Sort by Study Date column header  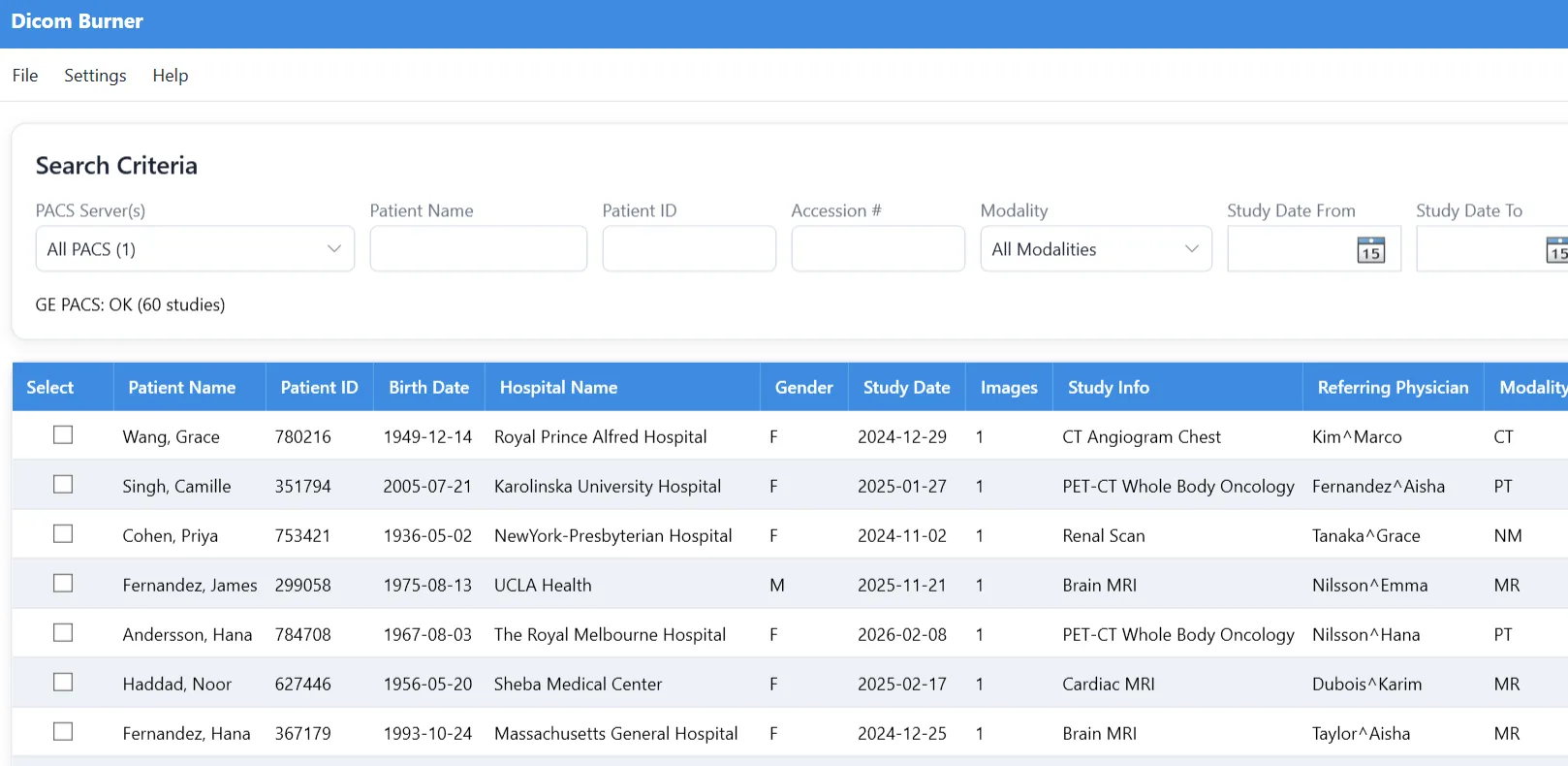pyautogui.click(x=907, y=388)
